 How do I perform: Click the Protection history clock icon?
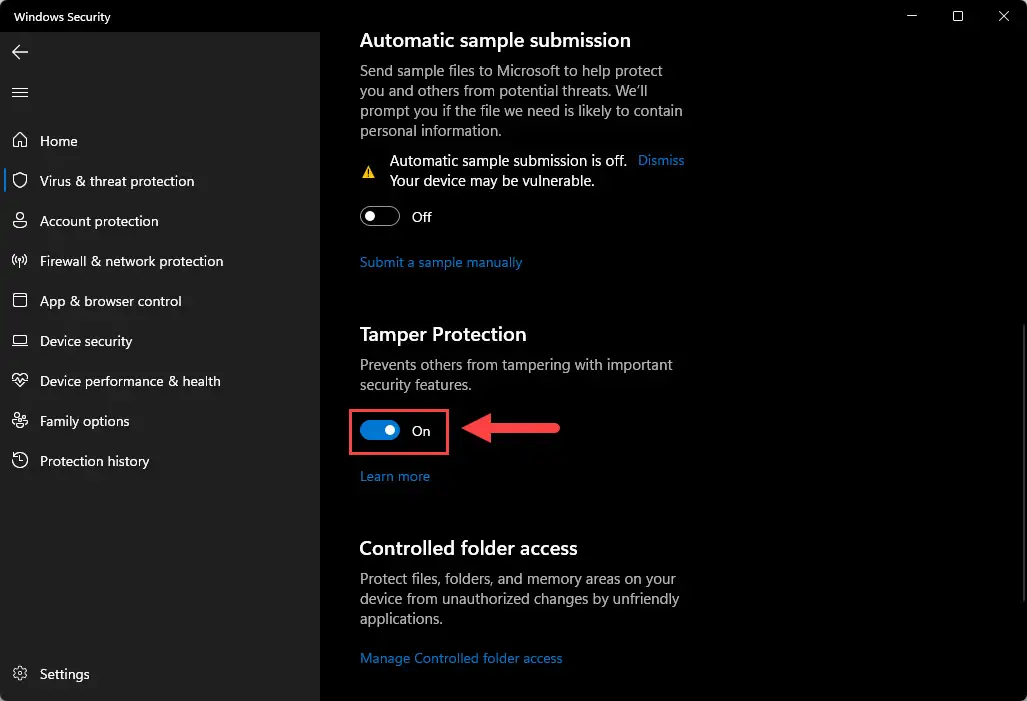tap(20, 461)
